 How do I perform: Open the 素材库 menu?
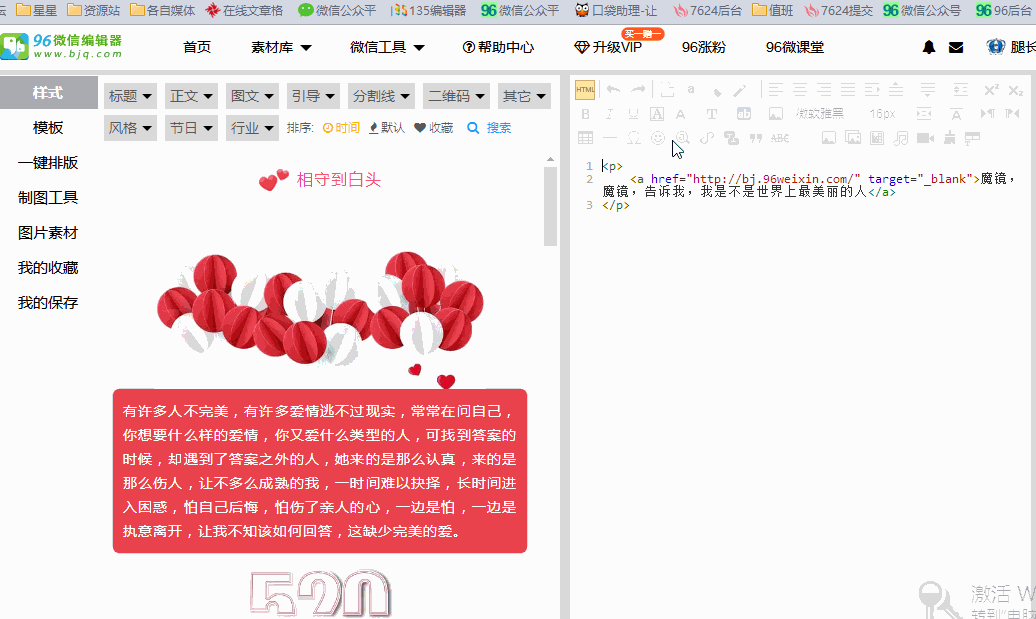[x=281, y=47]
